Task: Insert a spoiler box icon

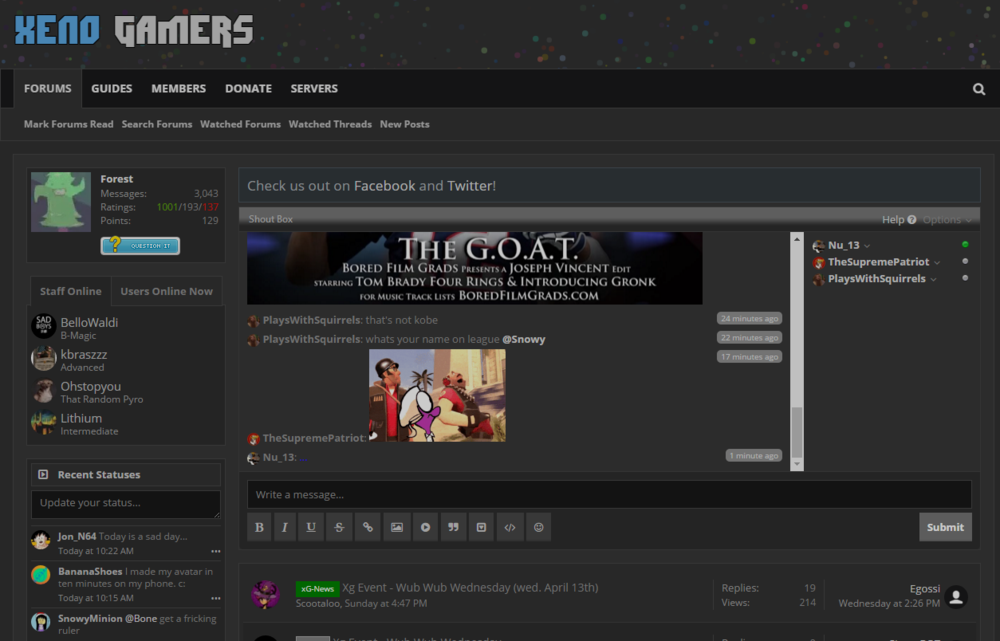Action: pos(481,527)
